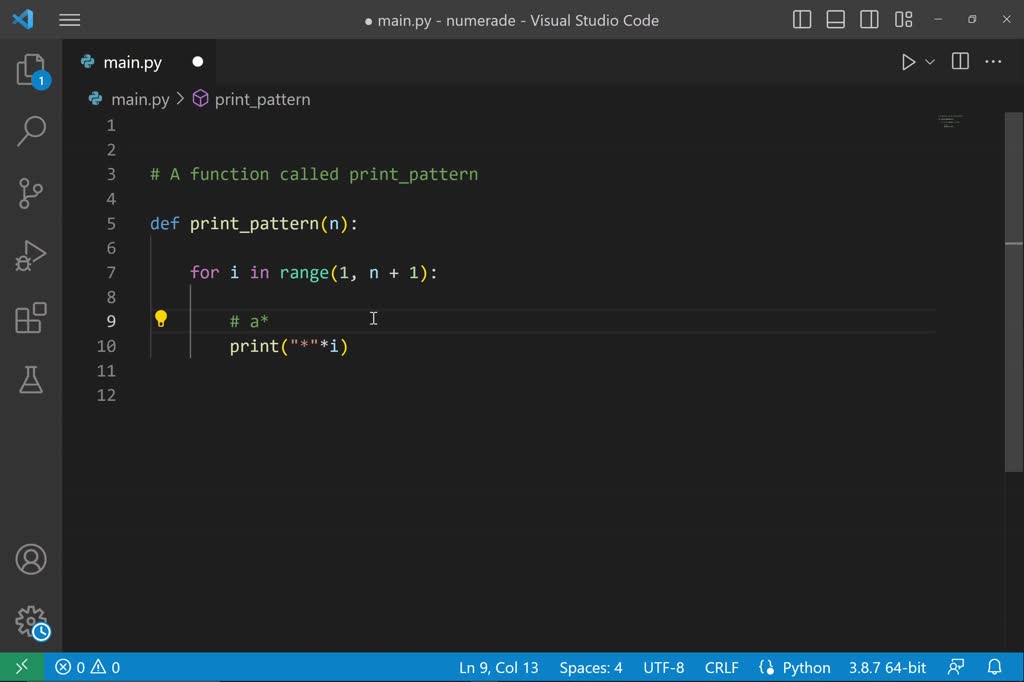This screenshot has width=1024, height=682.
Task: Open the Explorer view in activity bar
Action: click(31, 70)
